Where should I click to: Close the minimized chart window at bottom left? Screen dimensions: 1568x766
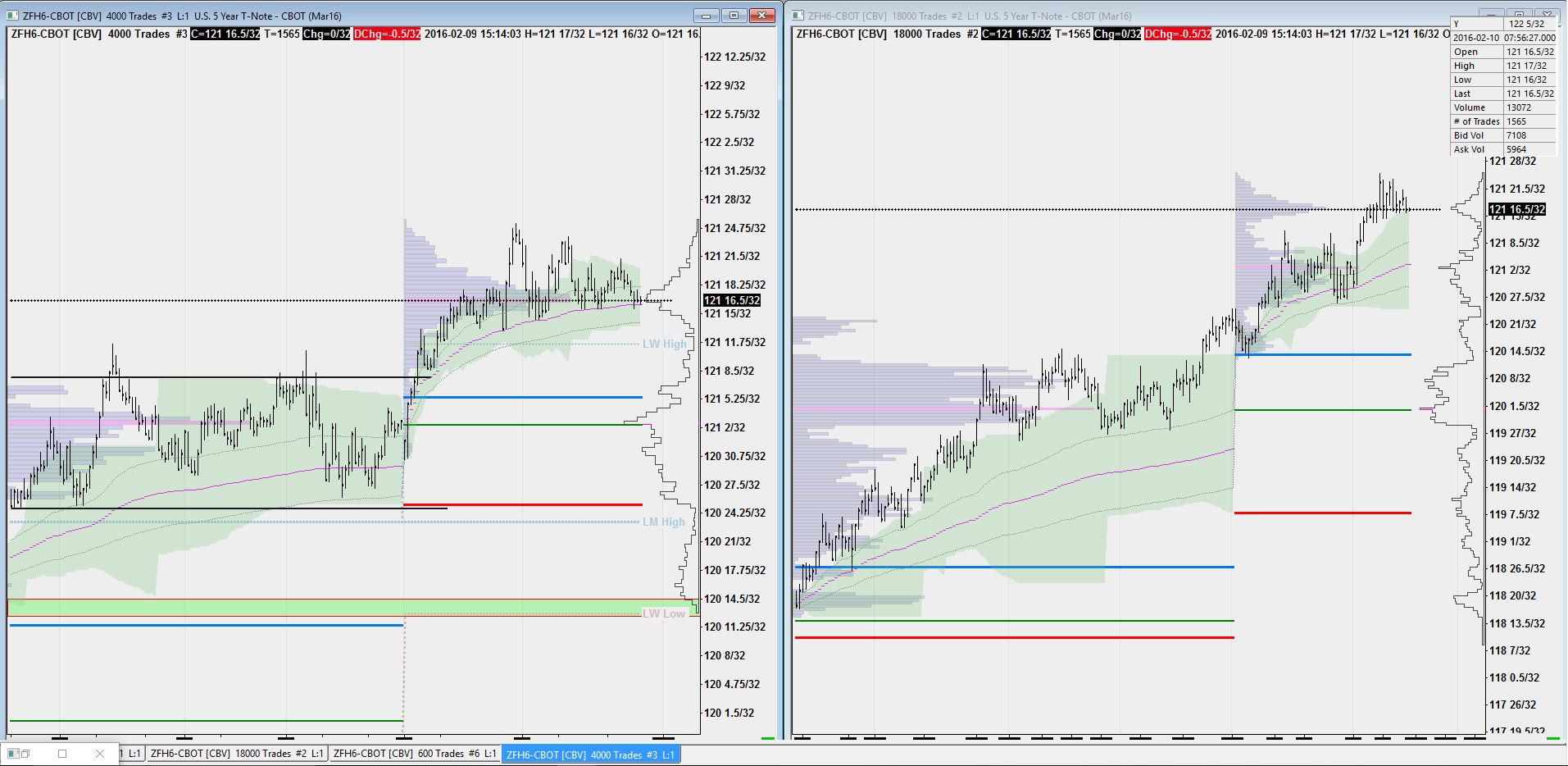pos(100,754)
